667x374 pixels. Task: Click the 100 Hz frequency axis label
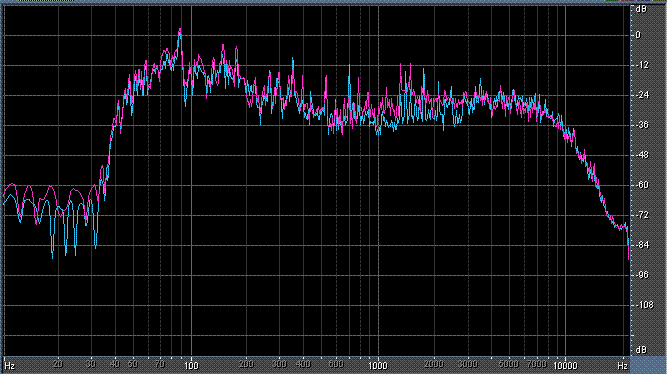pos(191,365)
